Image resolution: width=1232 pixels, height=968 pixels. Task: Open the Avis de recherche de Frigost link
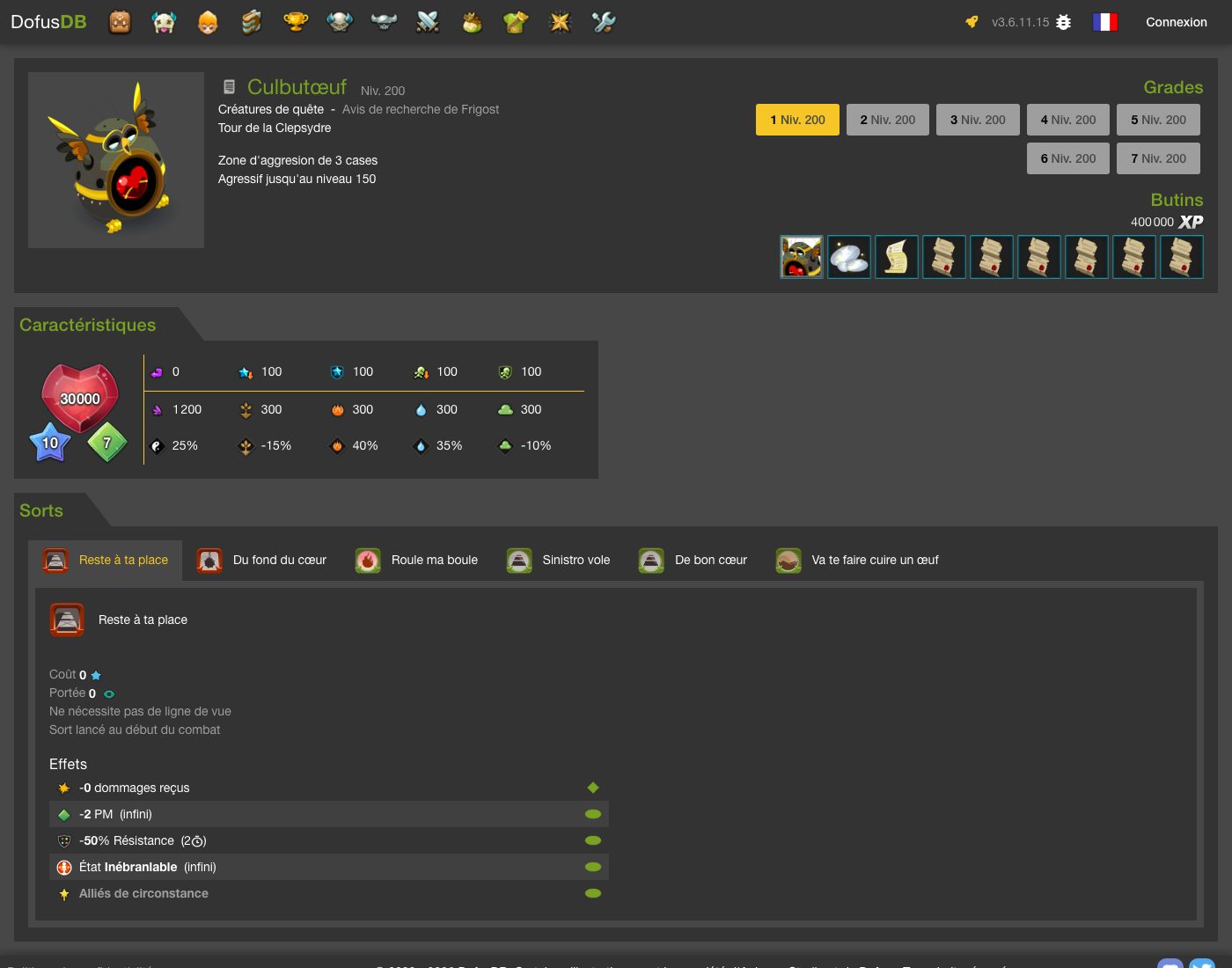[x=421, y=109]
